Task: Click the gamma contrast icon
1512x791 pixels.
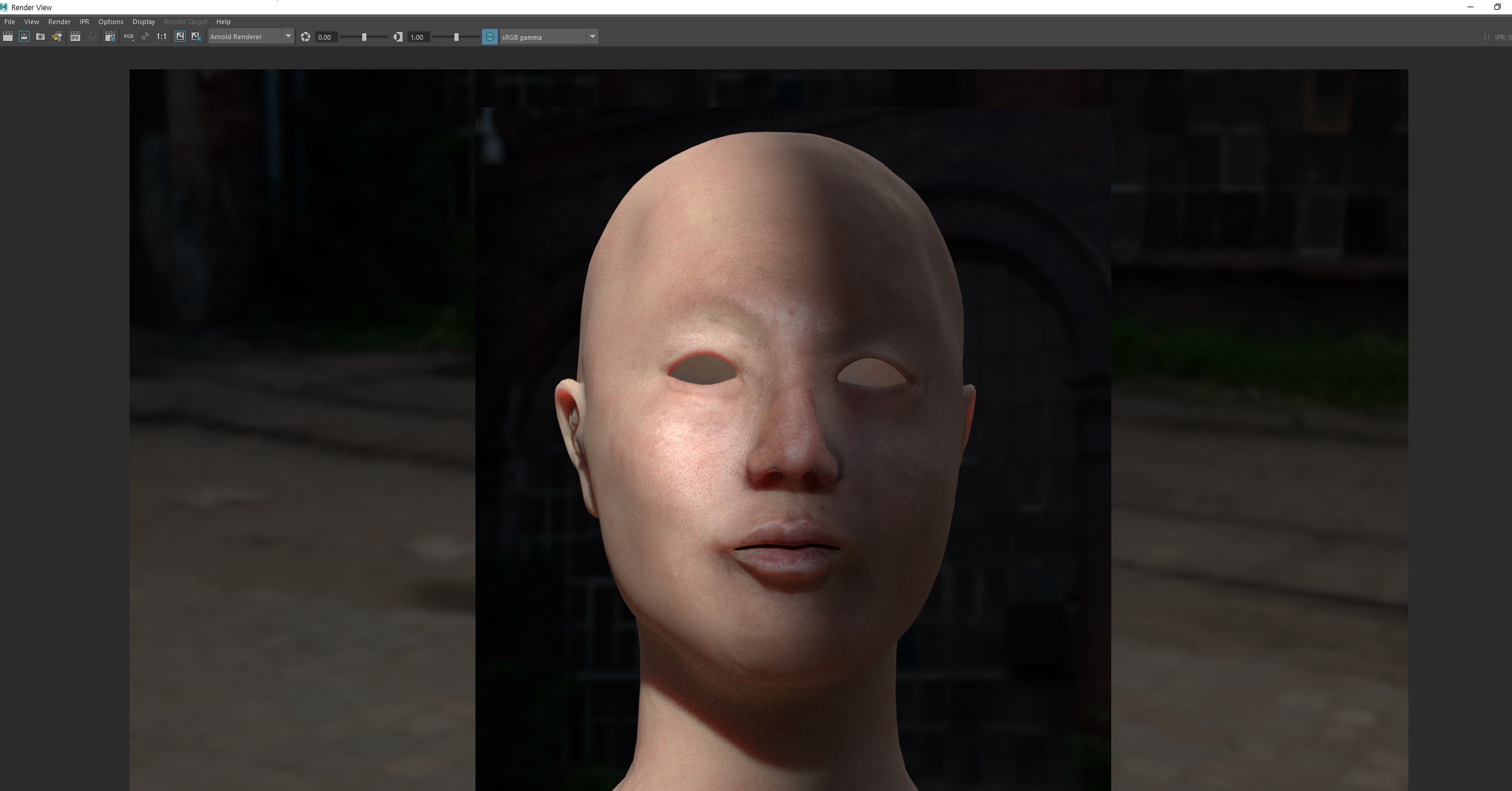Action: pyautogui.click(x=398, y=37)
